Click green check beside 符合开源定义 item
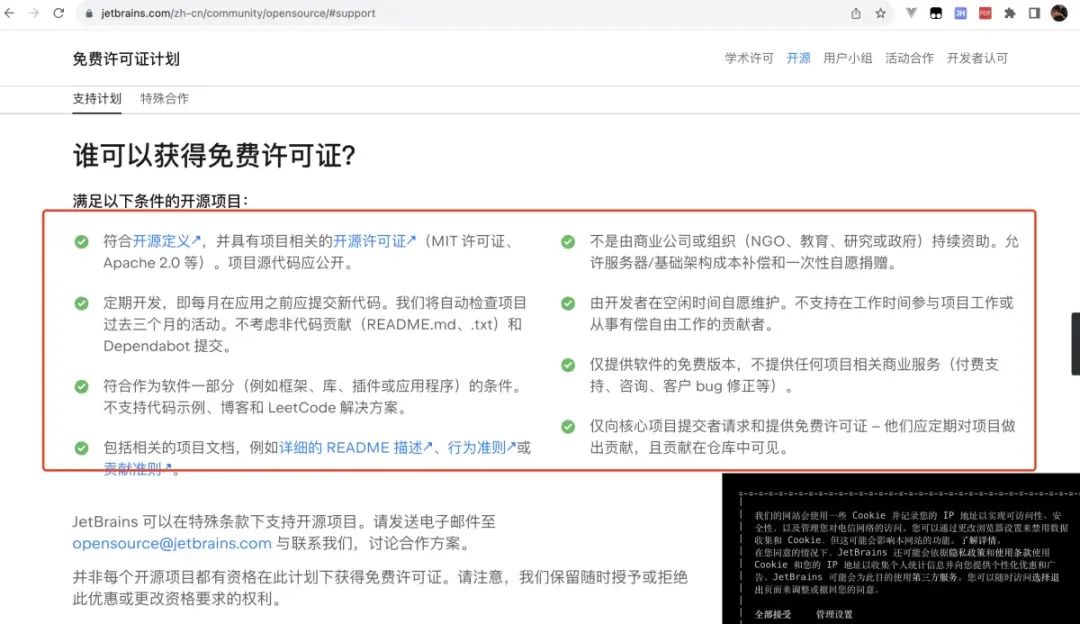Image resolution: width=1080 pixels, height=624 pixels. click(x=81, y=242)
